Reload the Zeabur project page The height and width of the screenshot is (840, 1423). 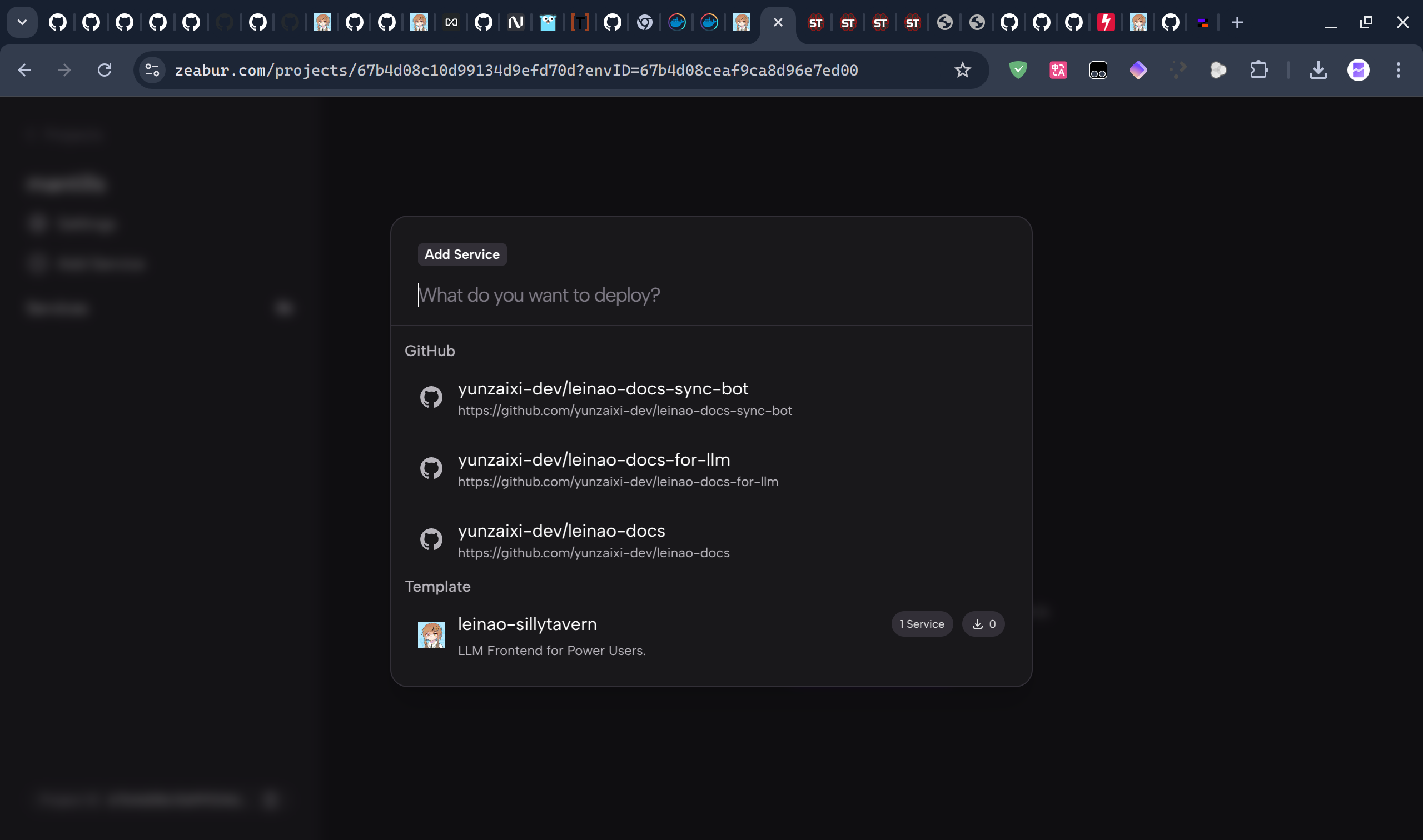pos(104,70)
